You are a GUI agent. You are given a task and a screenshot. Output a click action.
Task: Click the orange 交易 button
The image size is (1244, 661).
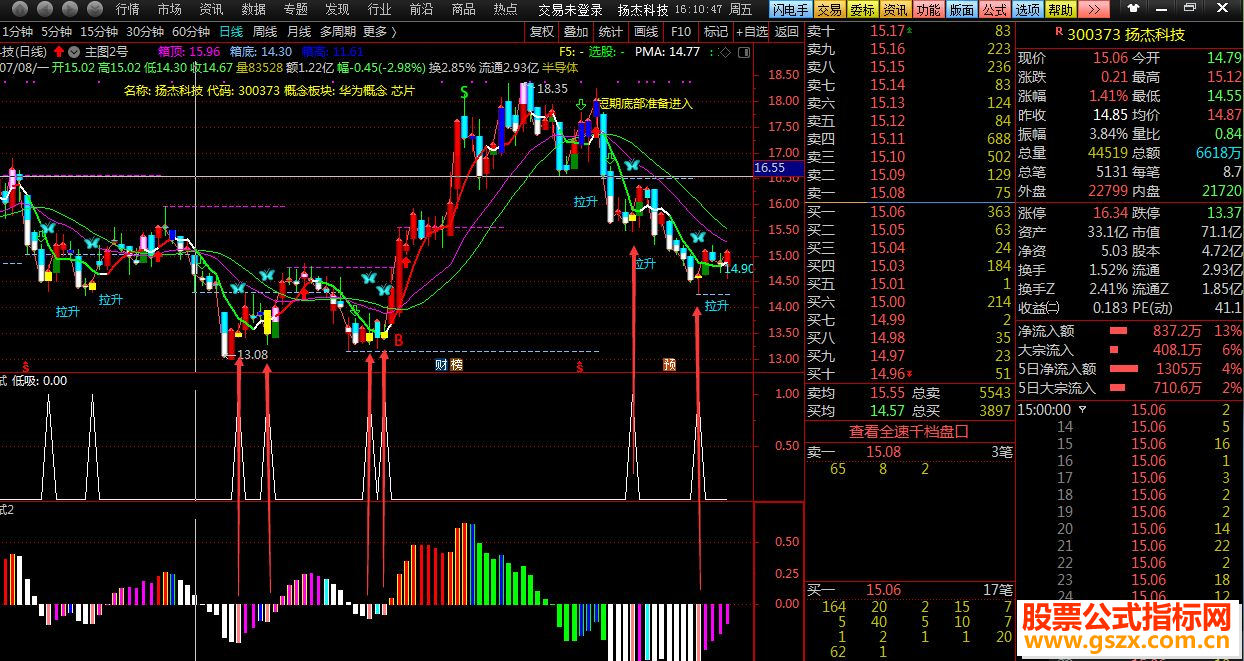829,9
